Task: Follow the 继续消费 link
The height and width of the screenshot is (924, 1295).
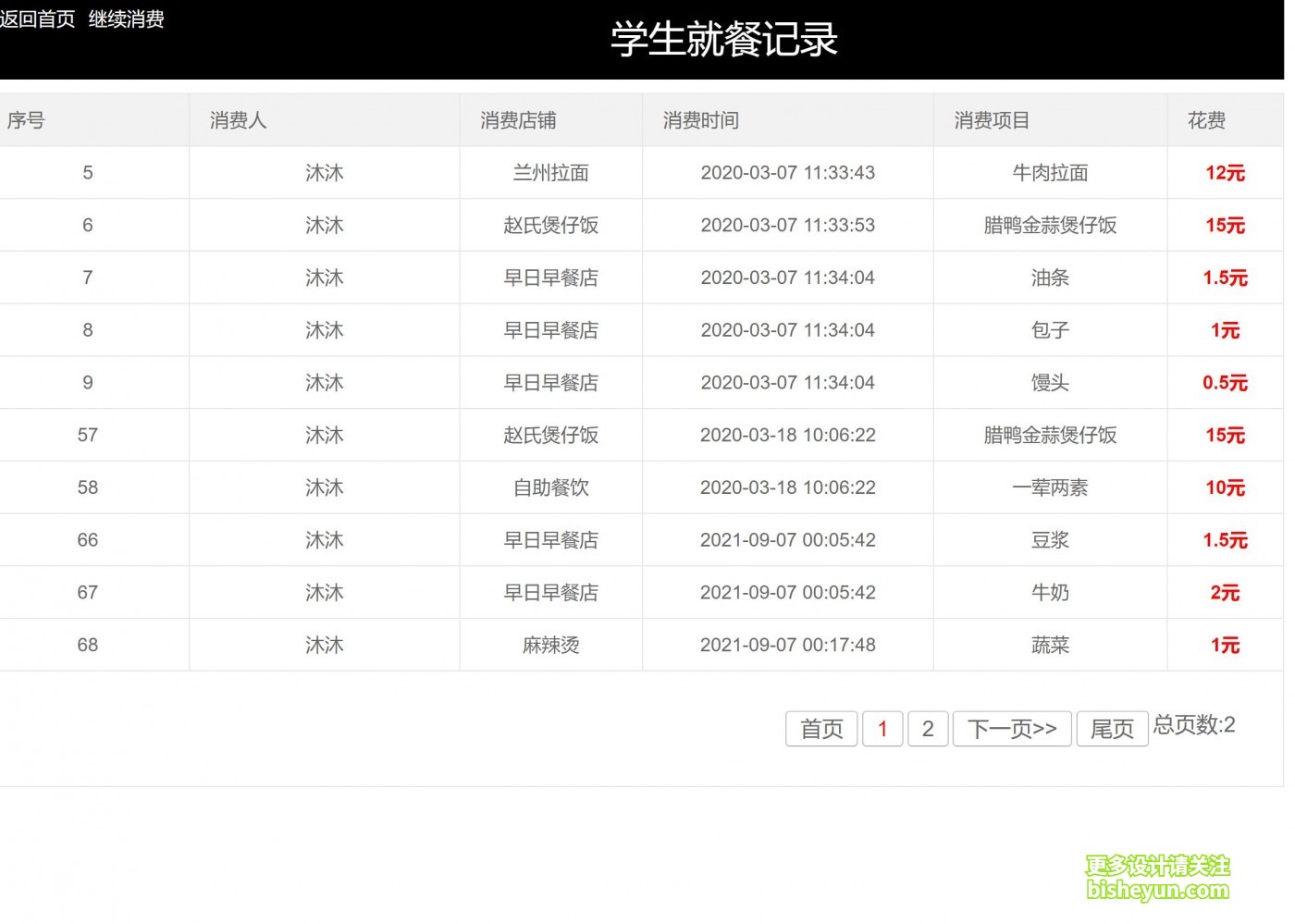Action: (x=127, y=18)
